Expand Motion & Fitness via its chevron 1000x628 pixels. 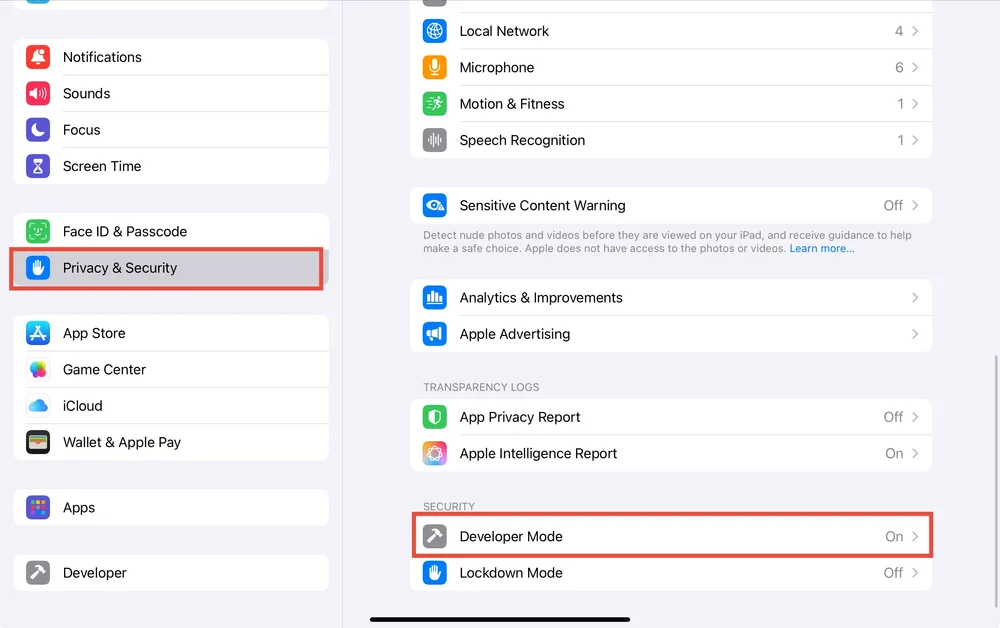click(x=915, y=104)
